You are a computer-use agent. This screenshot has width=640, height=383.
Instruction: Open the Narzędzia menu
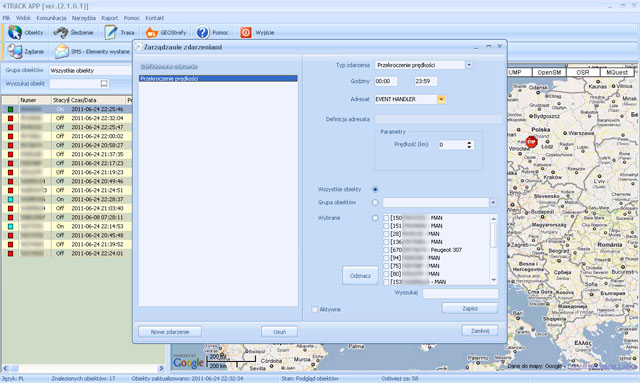pos(84,18)
